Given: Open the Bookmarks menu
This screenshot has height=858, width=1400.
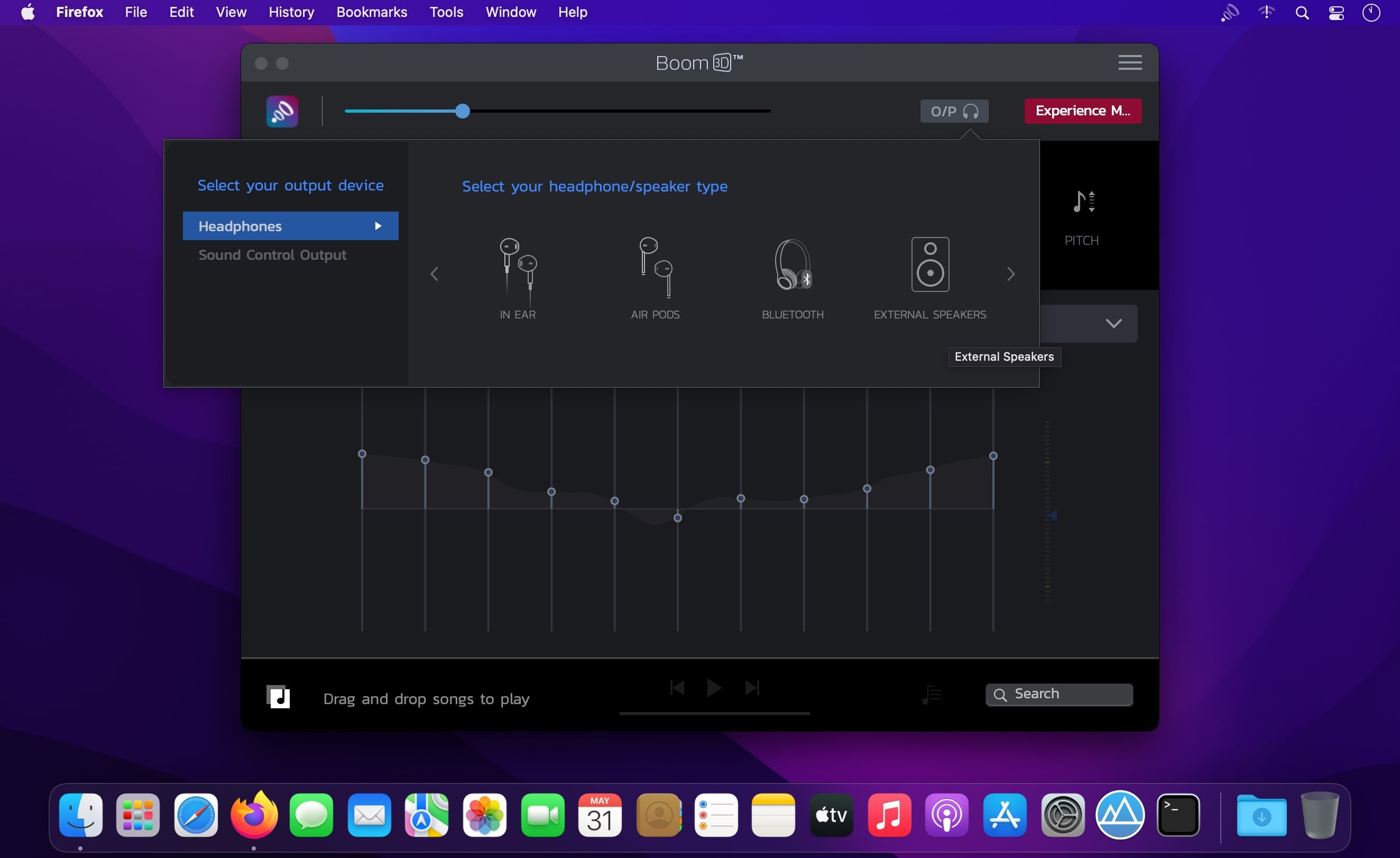Looking at the screenshot, I should 372,12.
